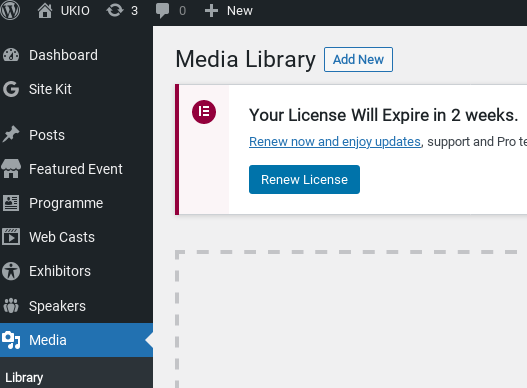Image resolution: width=527 pixels, height=388 pixels.
Task: Open the 3 pending updates count
Action: coord(134,11)
